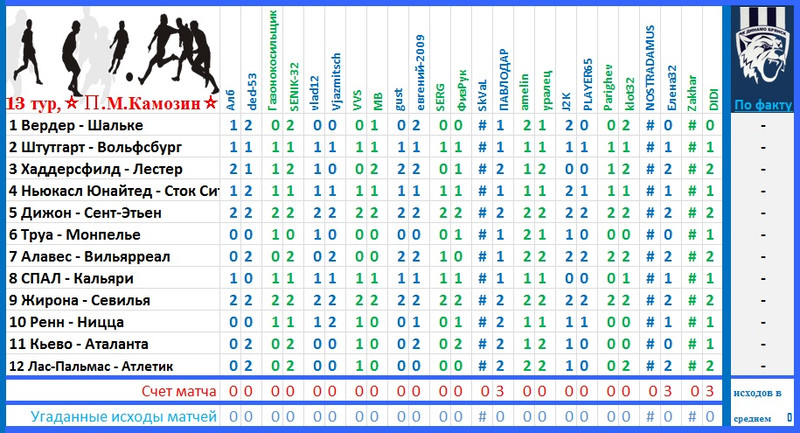The height and width of the screenshot is (433, 800).
Task: Select match row '6 Труа - Монпелье'
Action: pos(74,235)
